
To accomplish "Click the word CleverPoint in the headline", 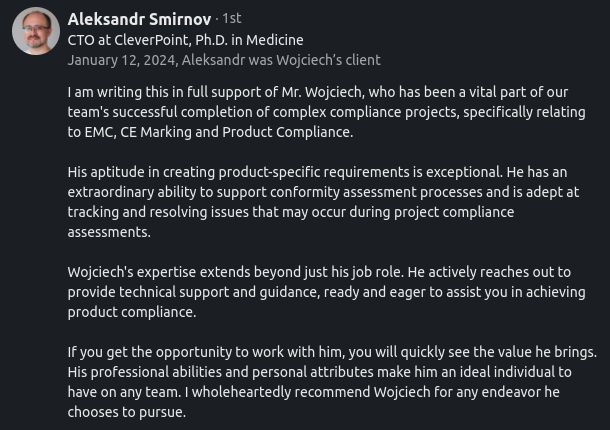I will point(152,40).
